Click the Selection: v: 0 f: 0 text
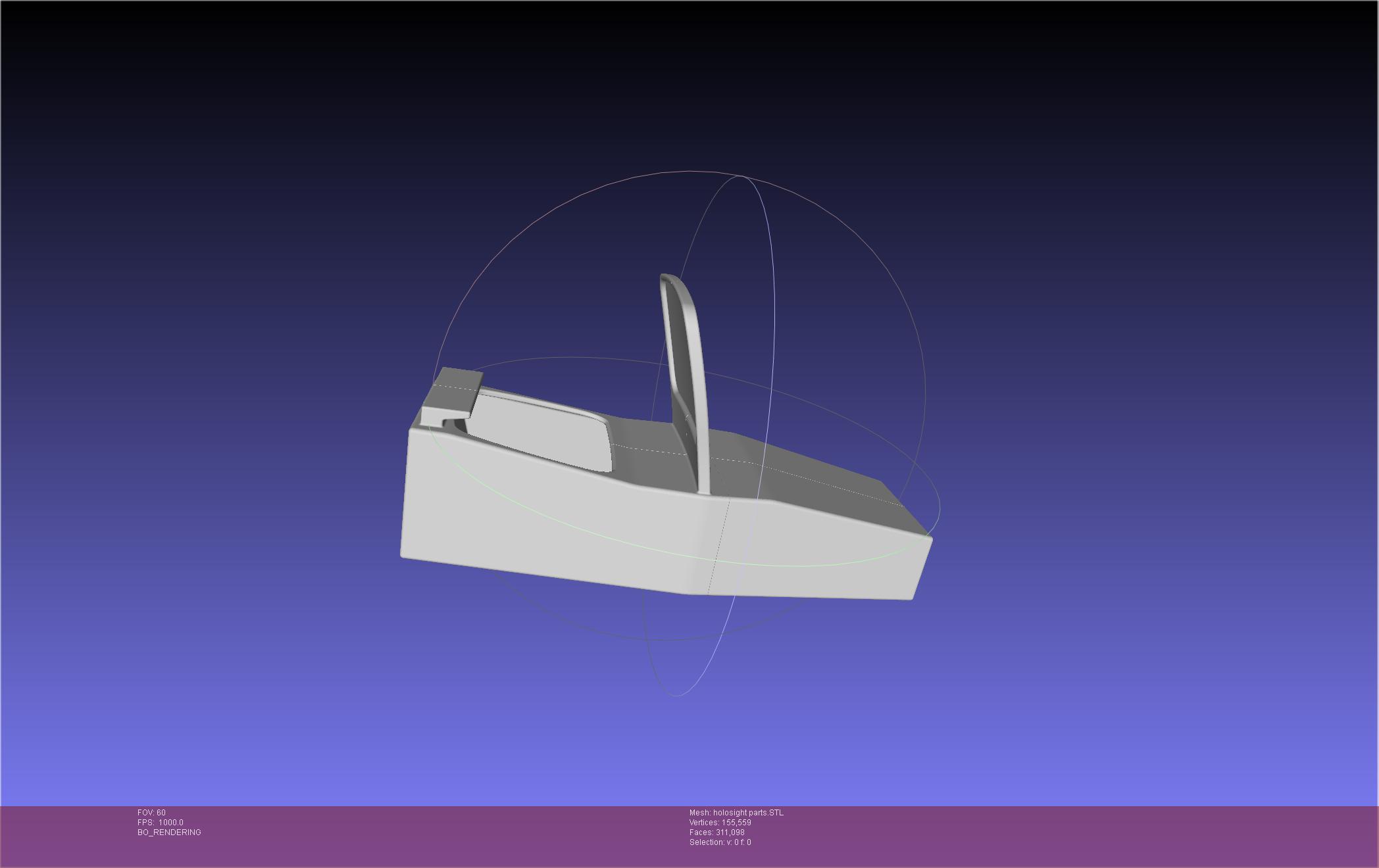 click(x=720, y=842)
